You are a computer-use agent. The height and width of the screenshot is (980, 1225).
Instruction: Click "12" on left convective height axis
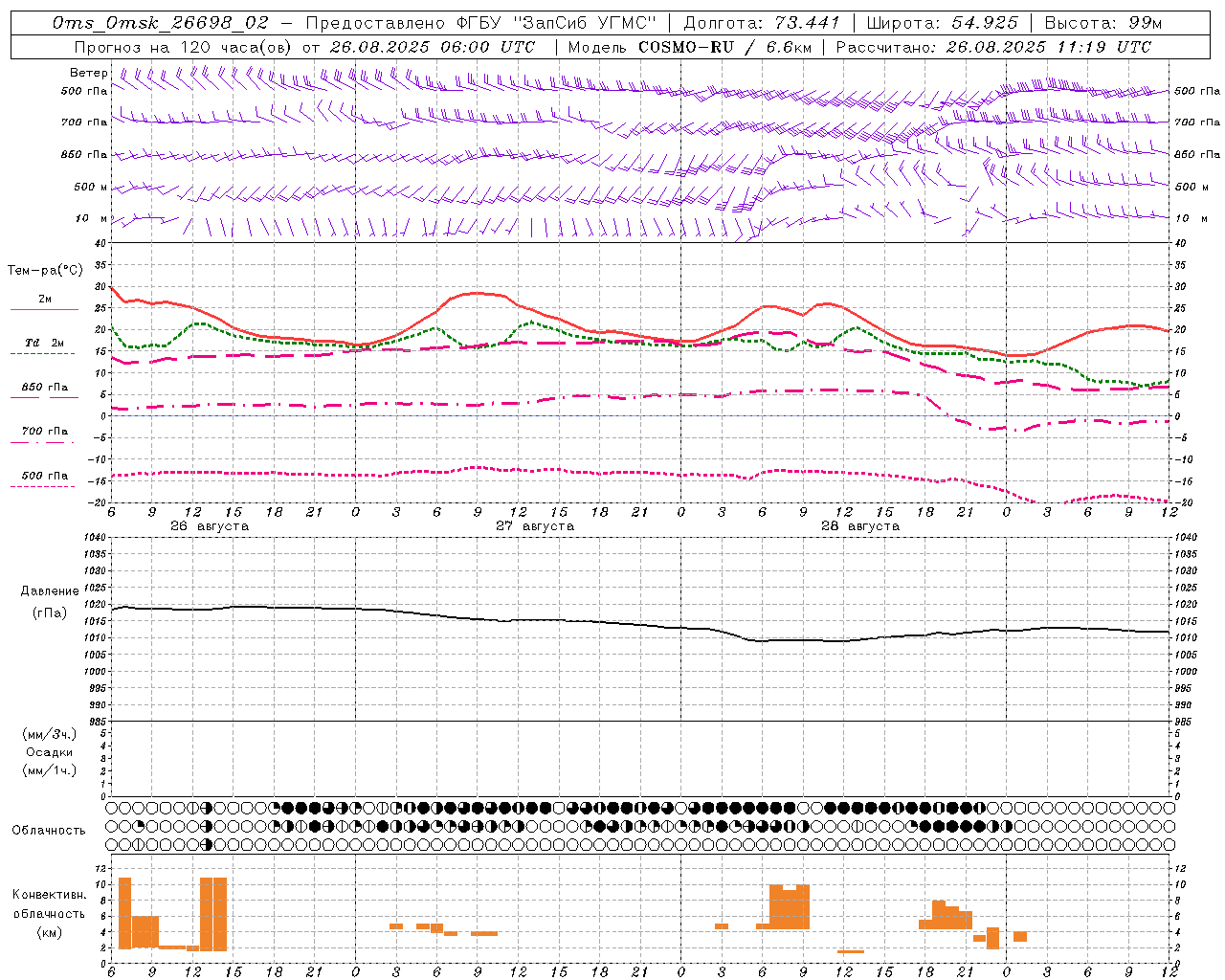[x=101, y=869]
